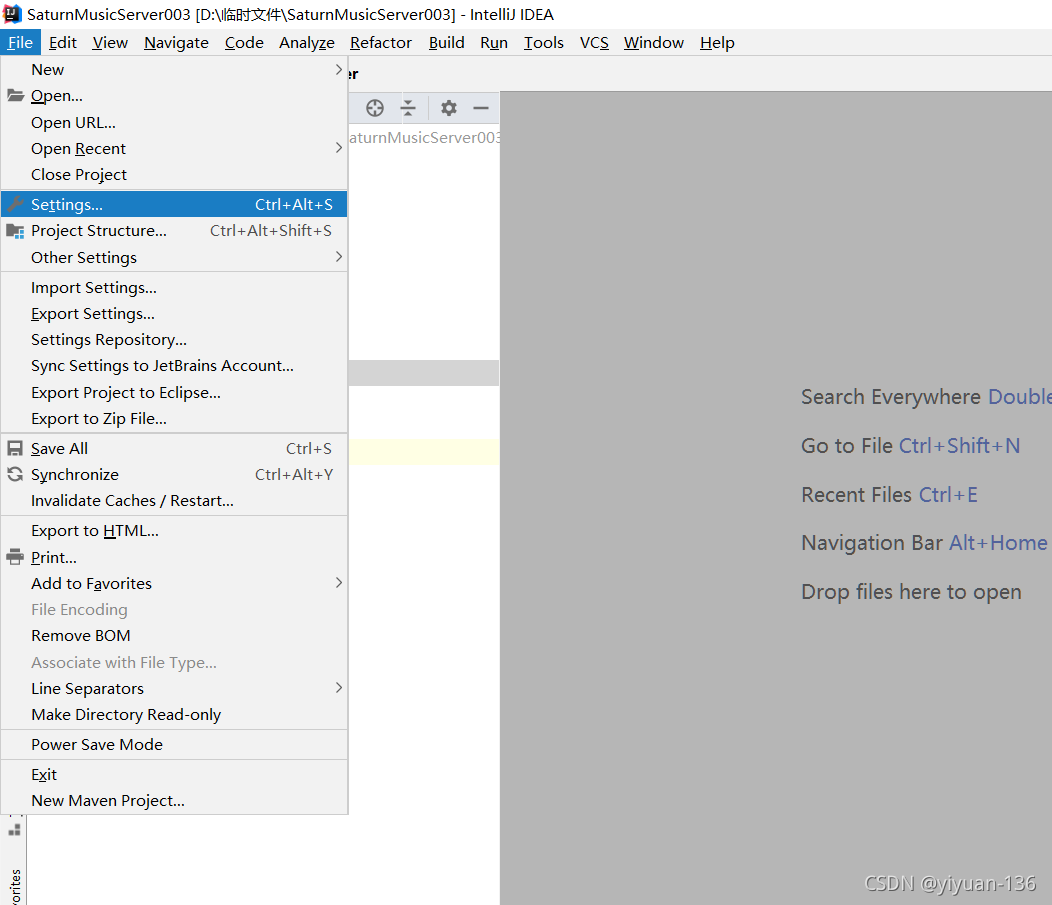Viewport: 1052px width, 905px height.
Task: Choose Export Project to Eclipse...
Action: click(x=174, y=392)
